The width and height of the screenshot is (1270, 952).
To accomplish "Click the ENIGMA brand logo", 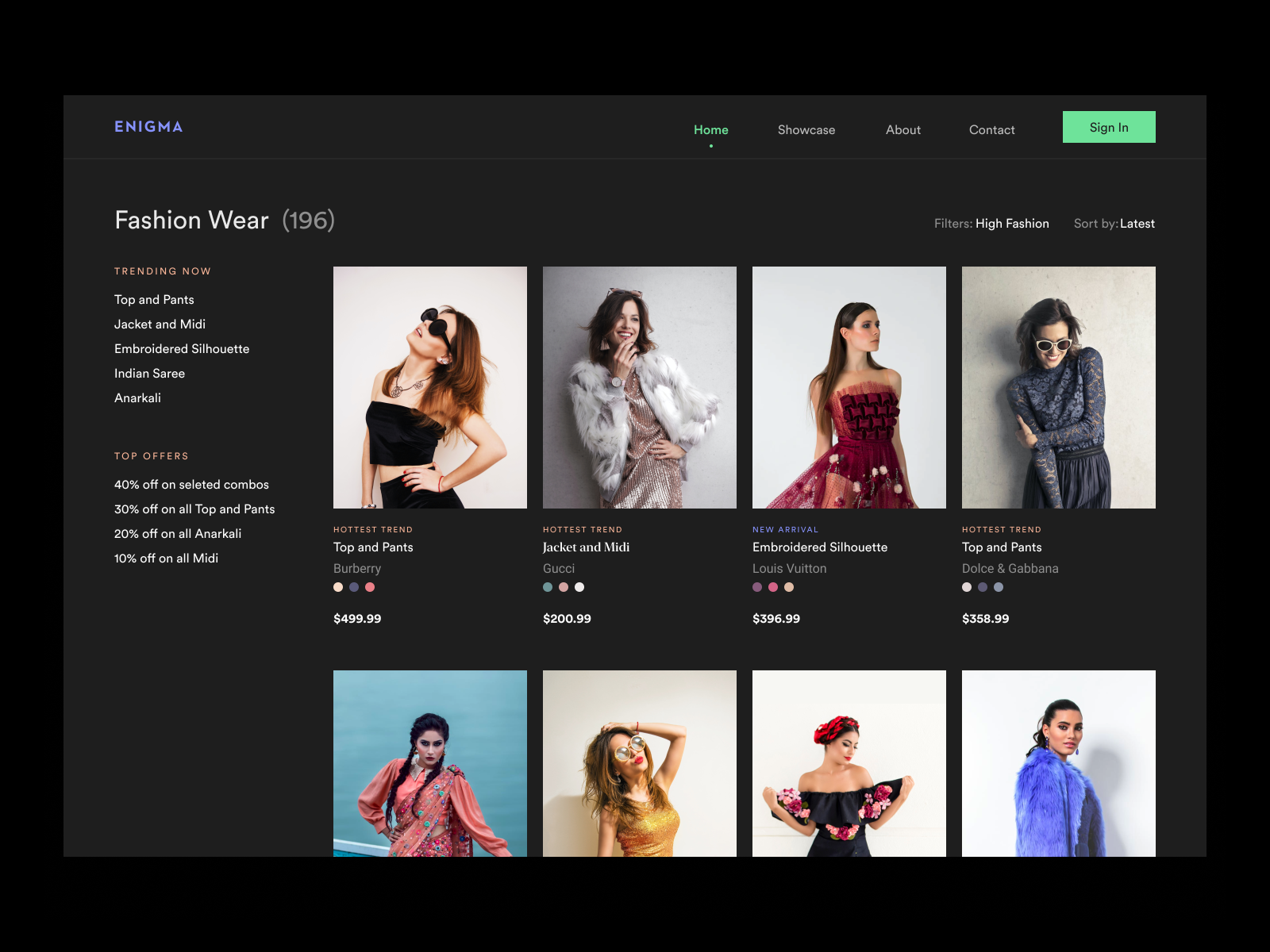I will 148,126.
